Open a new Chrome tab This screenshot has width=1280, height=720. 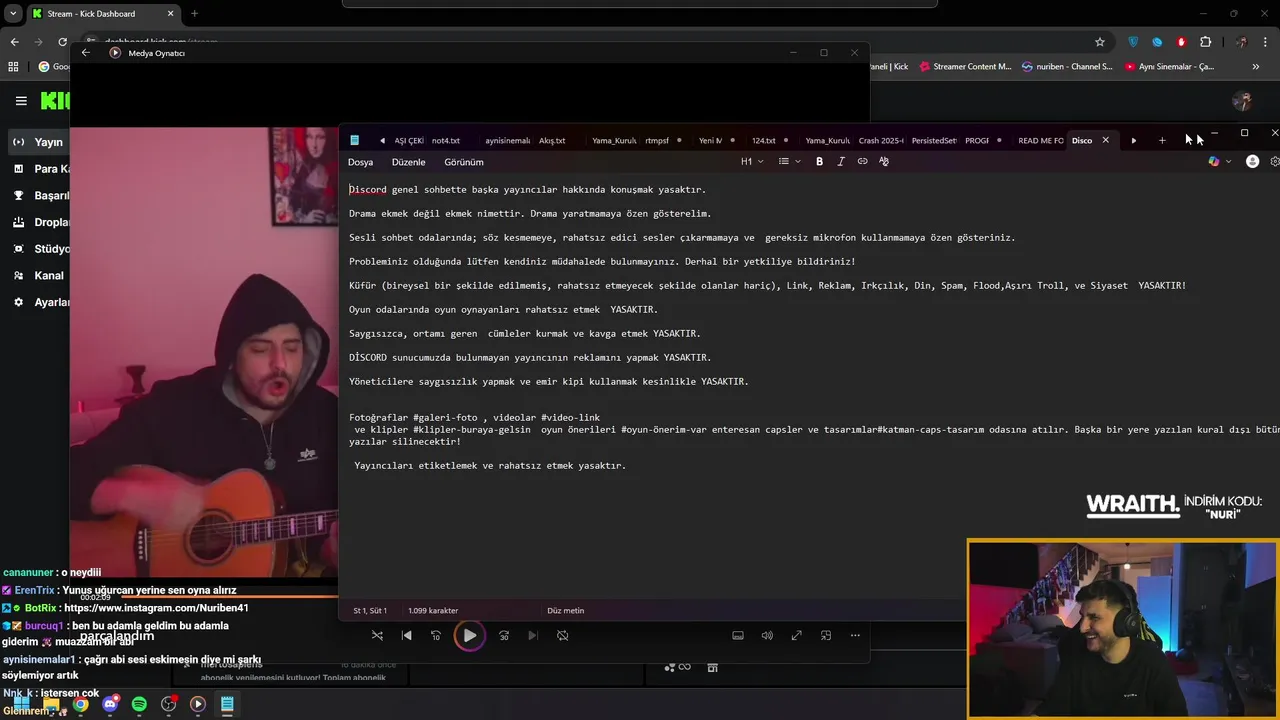(194, 14)
